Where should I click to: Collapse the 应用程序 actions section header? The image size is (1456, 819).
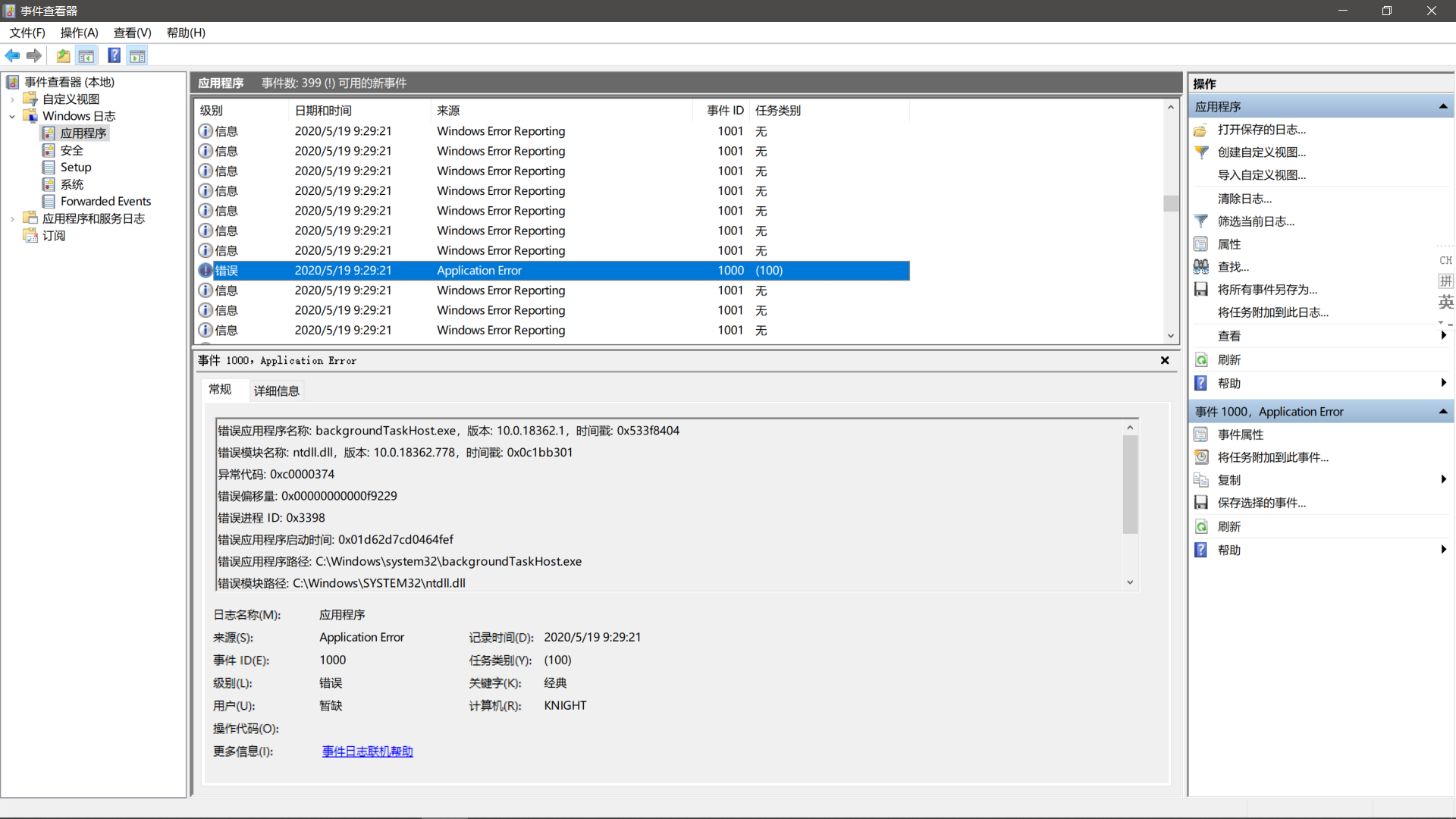point(1443,106)
